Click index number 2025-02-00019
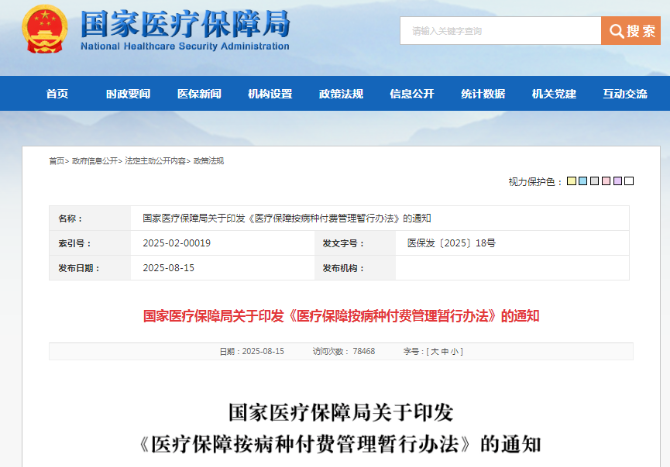The image size is (670, 467). (176, 243)
